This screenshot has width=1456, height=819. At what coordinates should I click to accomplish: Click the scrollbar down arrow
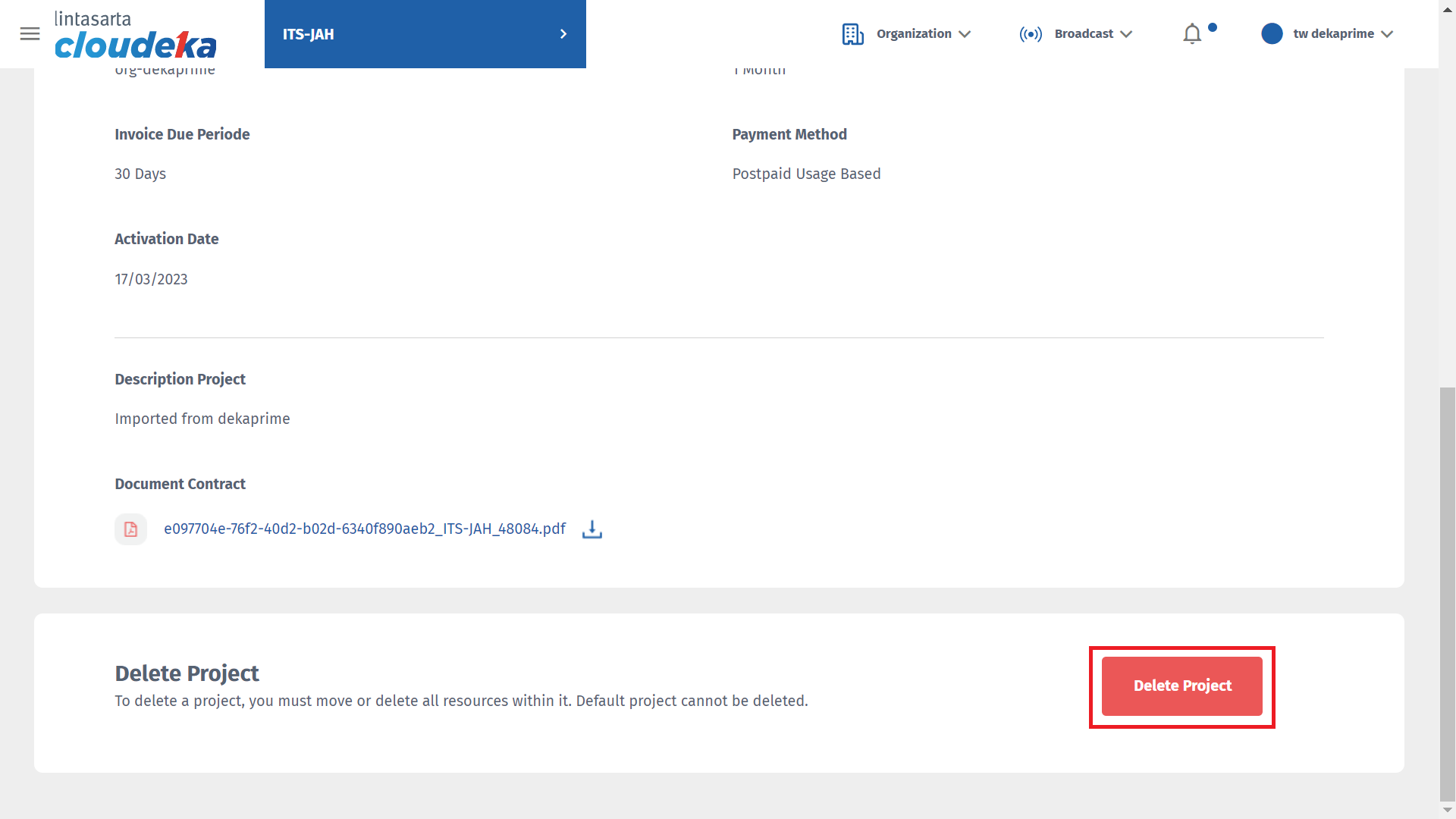click(x=1447, y=811)
